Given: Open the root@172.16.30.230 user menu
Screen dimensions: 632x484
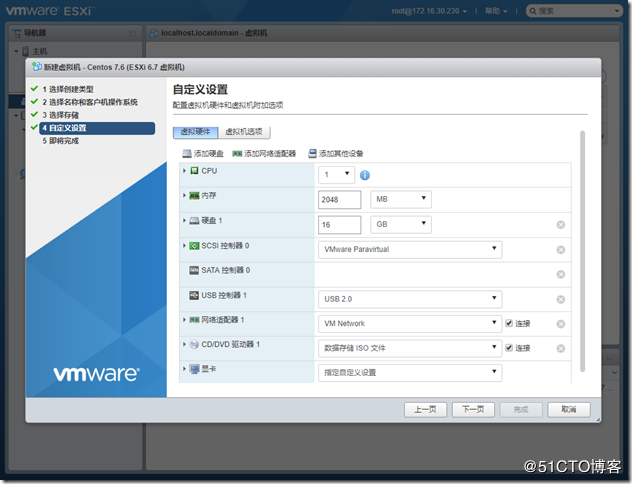Looking at the screenshot, I should pos(429,11).
